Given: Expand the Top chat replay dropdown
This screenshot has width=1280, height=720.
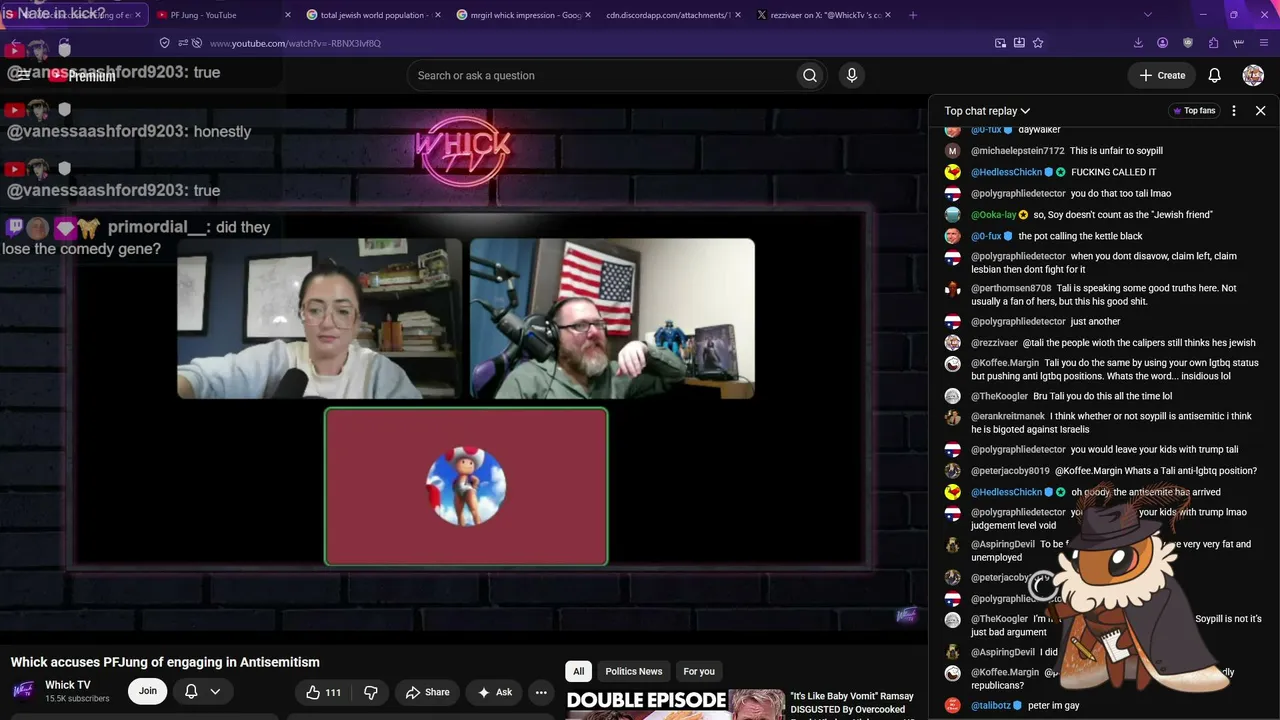Looking at the screenshot, I should tap(987, 111).
